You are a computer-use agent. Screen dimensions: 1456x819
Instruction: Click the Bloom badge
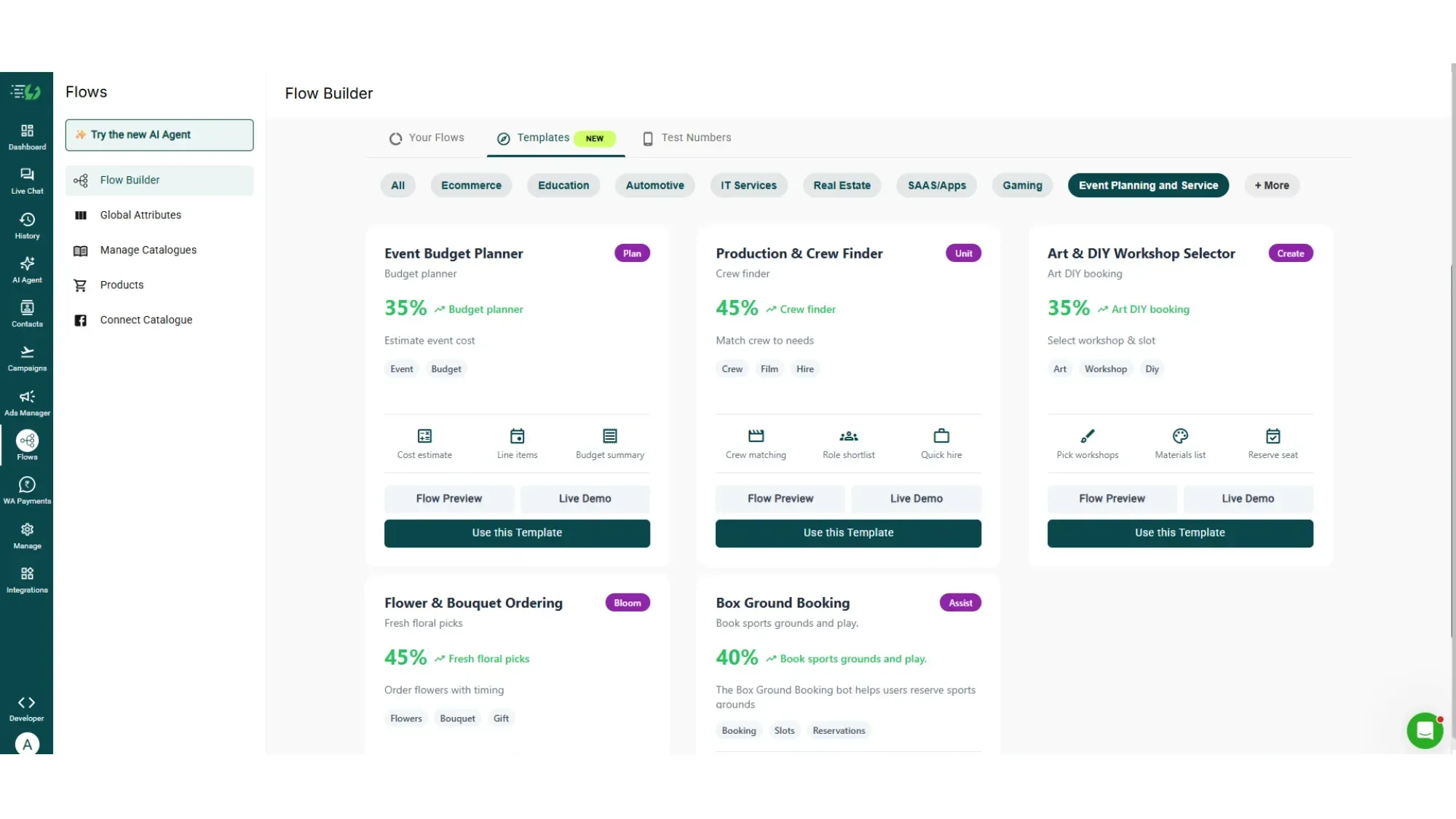point(628,603)
